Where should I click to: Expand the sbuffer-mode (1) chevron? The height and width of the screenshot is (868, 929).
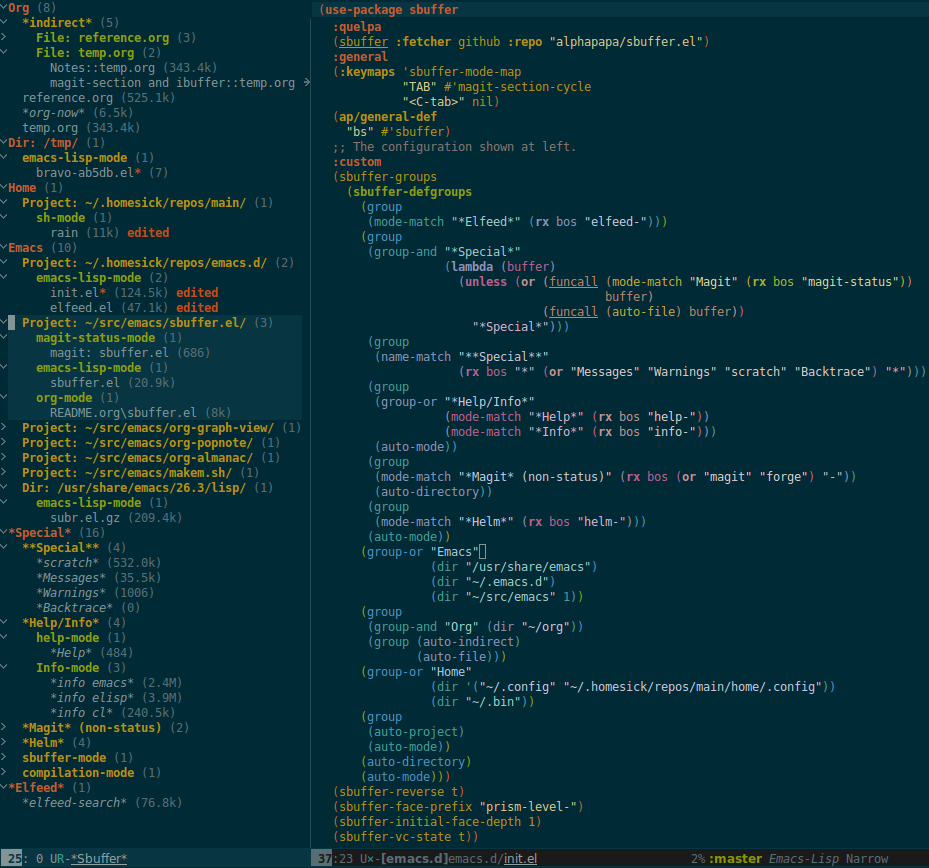click(x=4, y=757)
